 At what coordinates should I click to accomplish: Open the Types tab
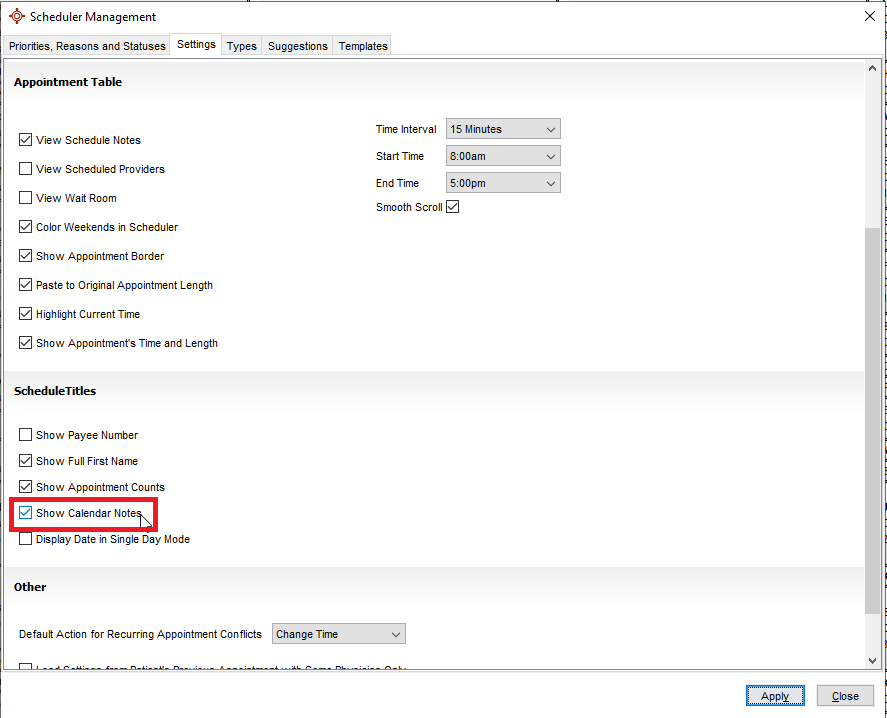241,46
